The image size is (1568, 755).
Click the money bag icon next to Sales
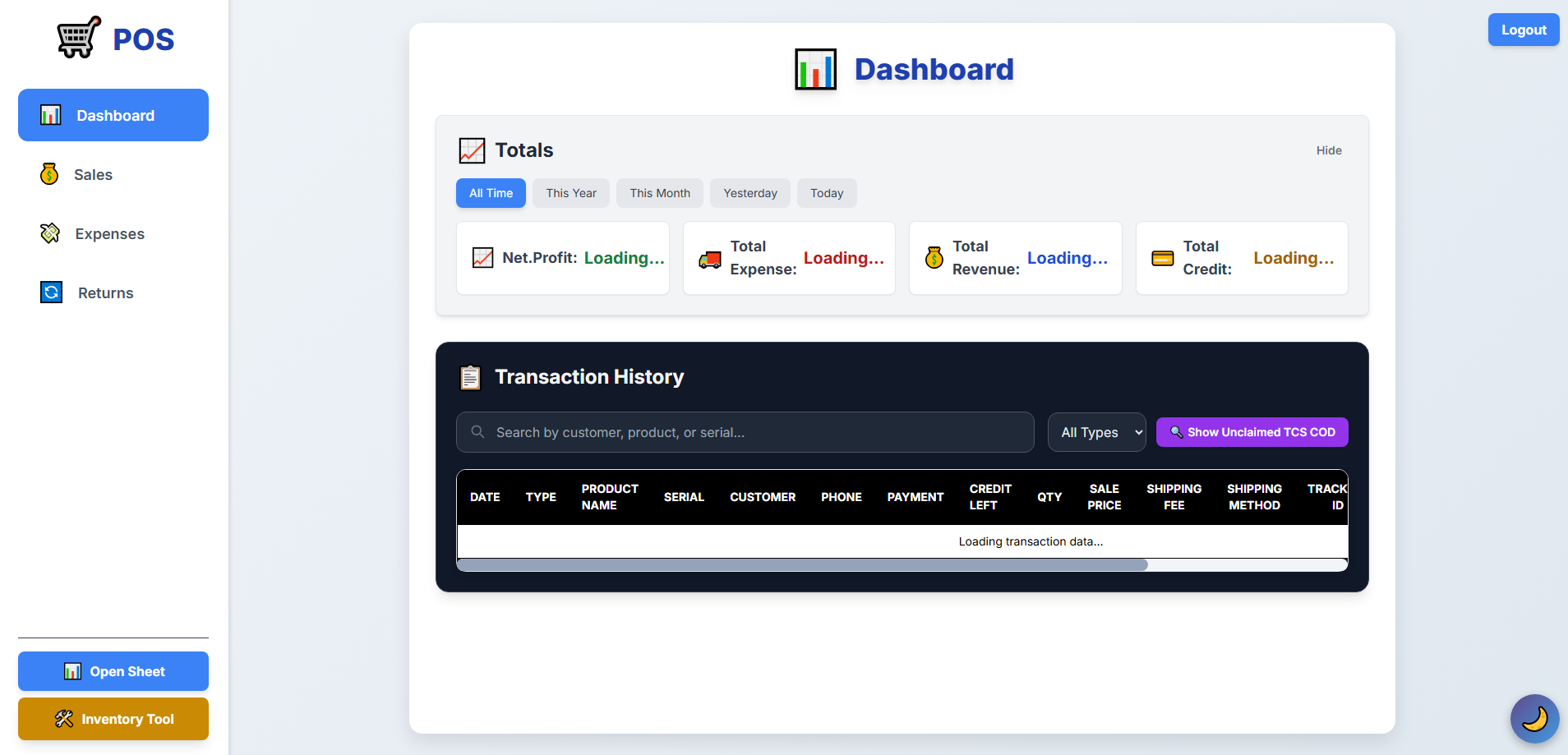pyautogui.click(x=49, y=174)
